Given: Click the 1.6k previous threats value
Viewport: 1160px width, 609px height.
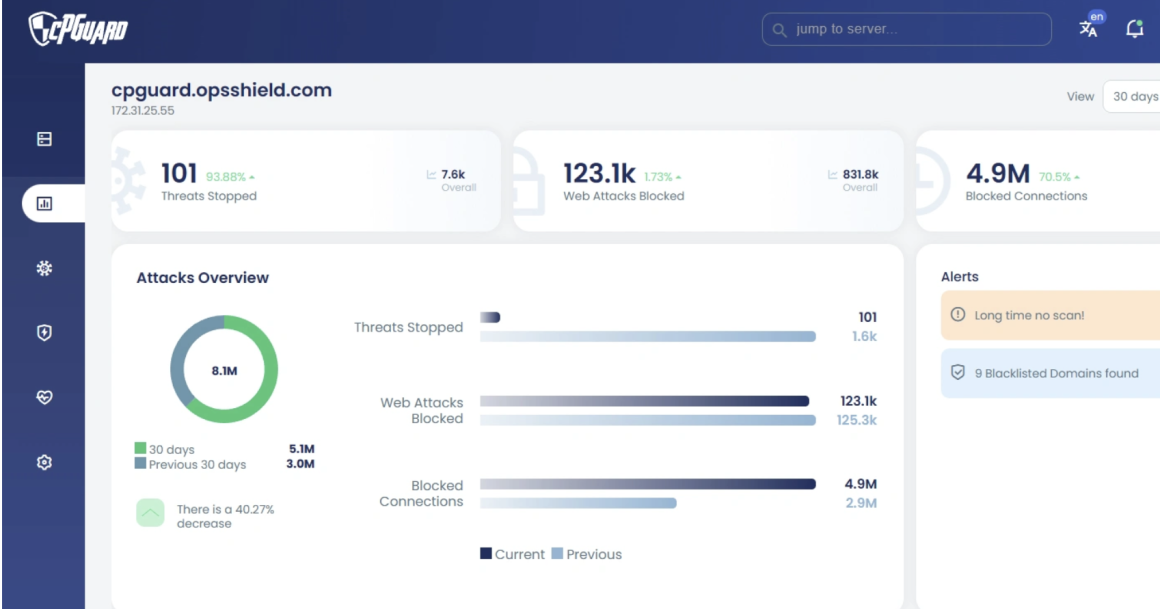Looking at the screenshot, I should tap(864, 337).
